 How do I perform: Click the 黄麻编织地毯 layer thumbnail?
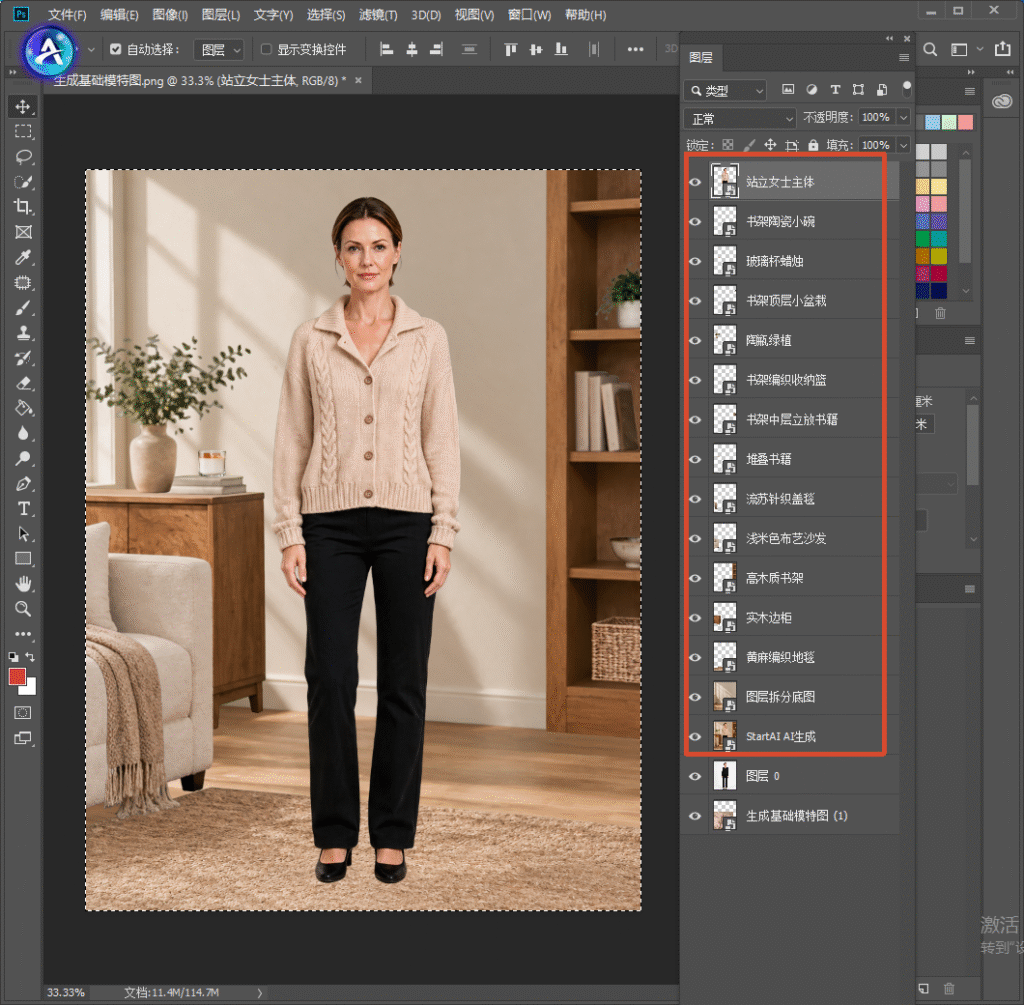[724, 657]
